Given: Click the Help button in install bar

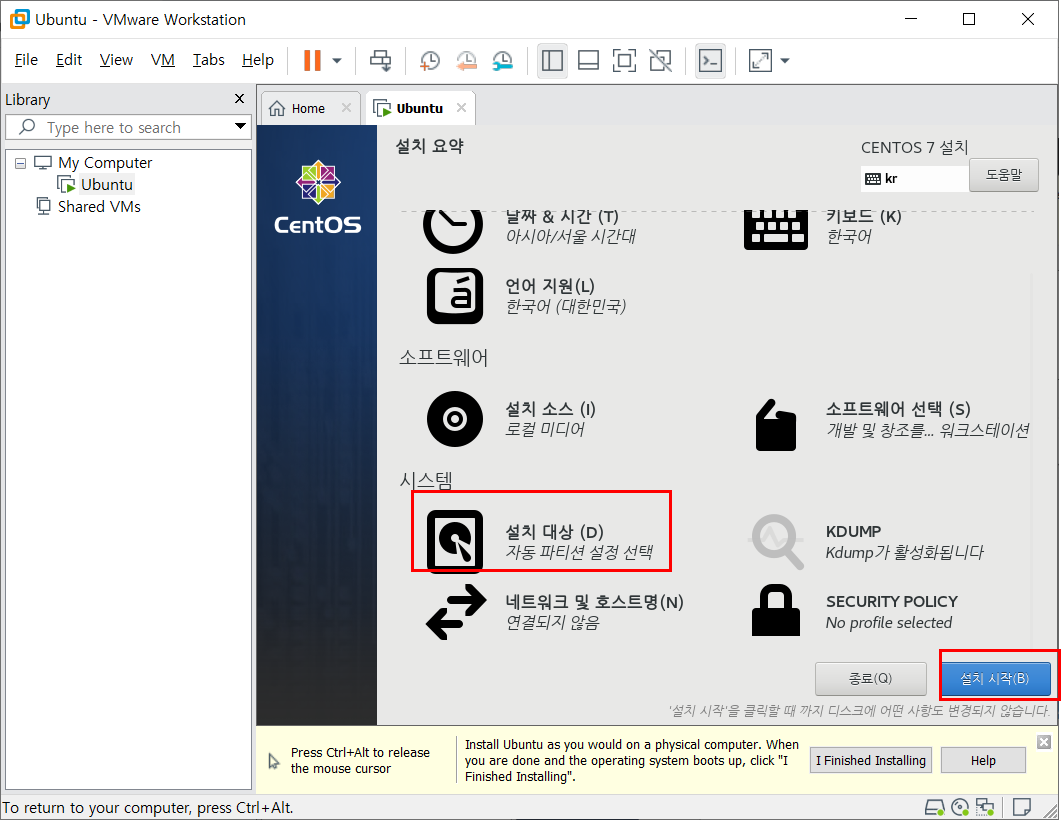Looking at the screenshot, I should coord(983,760).
